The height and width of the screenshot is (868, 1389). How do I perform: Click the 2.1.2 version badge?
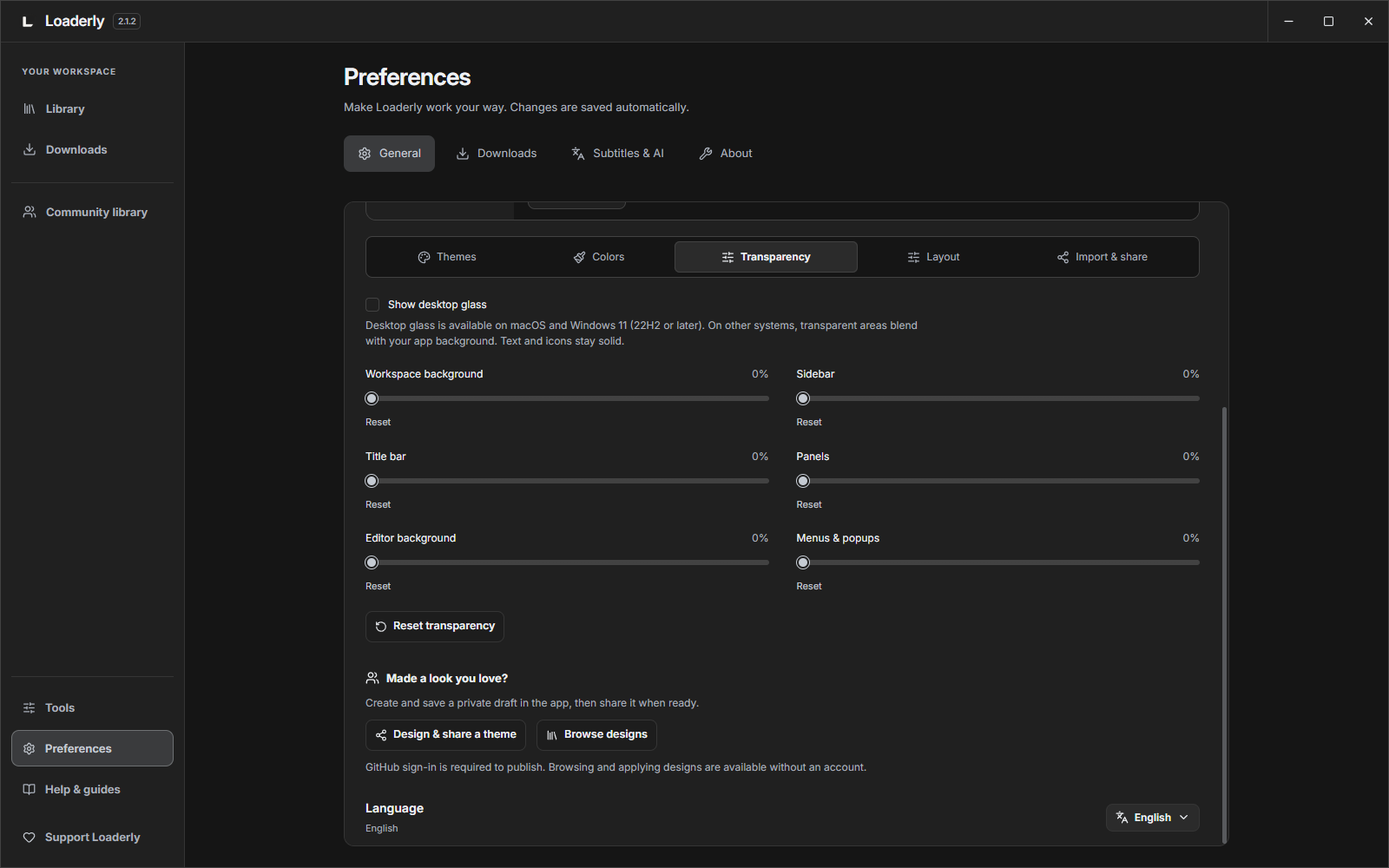tap(127, 22)
